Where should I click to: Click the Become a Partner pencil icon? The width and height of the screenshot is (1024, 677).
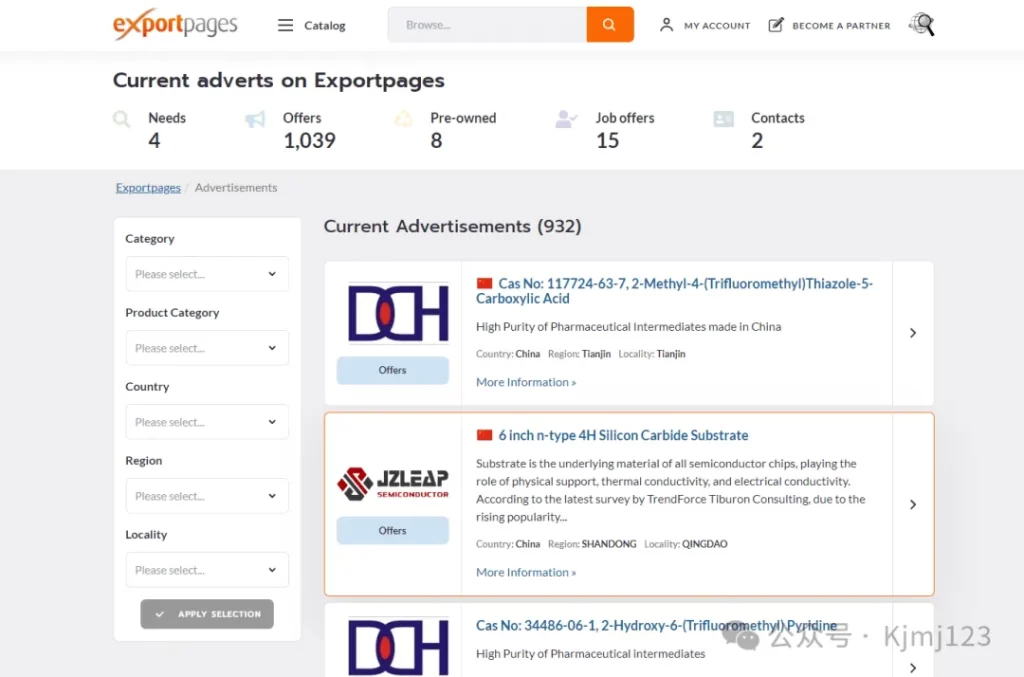pos(775,25)
